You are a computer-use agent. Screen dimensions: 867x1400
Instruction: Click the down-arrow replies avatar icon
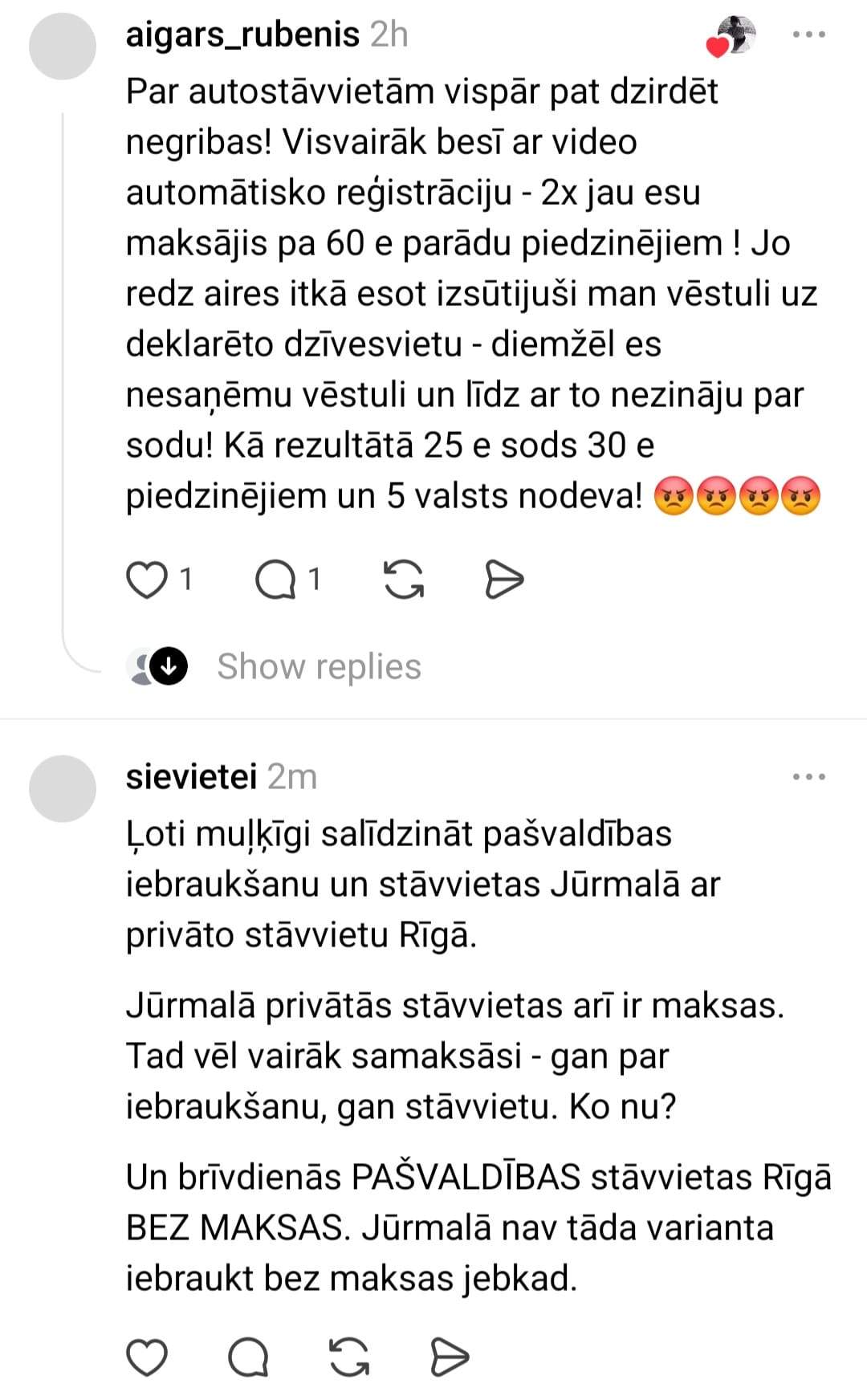[169, 666]
